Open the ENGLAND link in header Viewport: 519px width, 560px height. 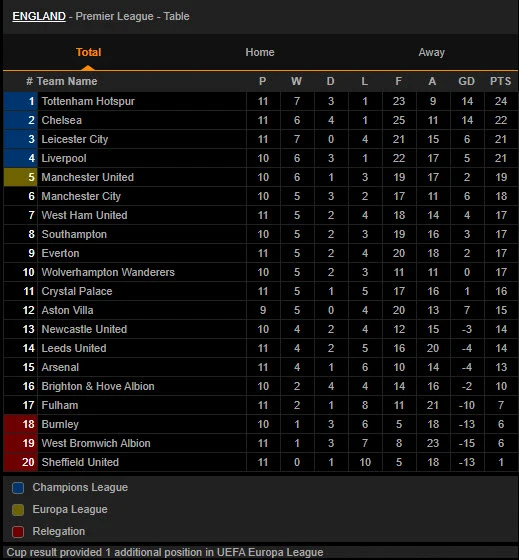point(39,16)
